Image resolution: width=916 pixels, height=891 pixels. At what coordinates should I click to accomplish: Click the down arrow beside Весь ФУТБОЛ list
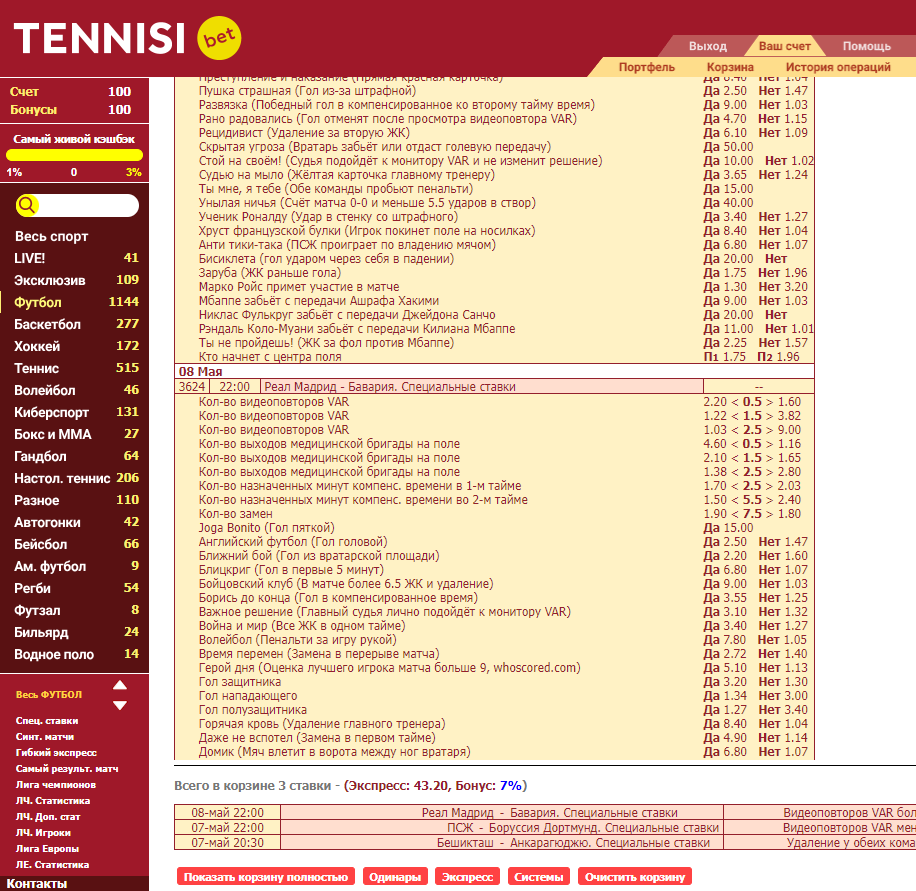[120, 705]
